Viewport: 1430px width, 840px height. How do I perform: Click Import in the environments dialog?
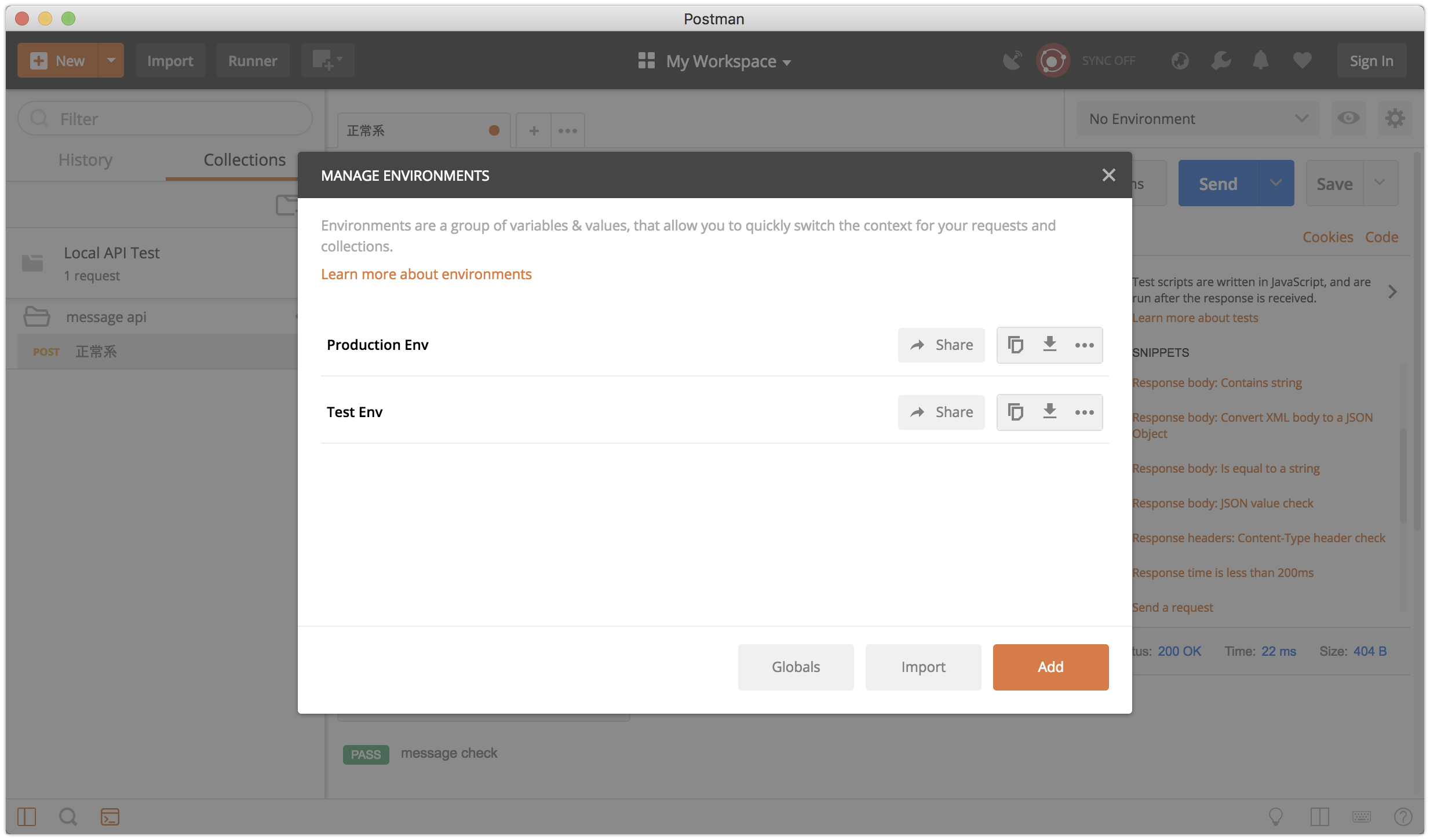click(923, 667)
